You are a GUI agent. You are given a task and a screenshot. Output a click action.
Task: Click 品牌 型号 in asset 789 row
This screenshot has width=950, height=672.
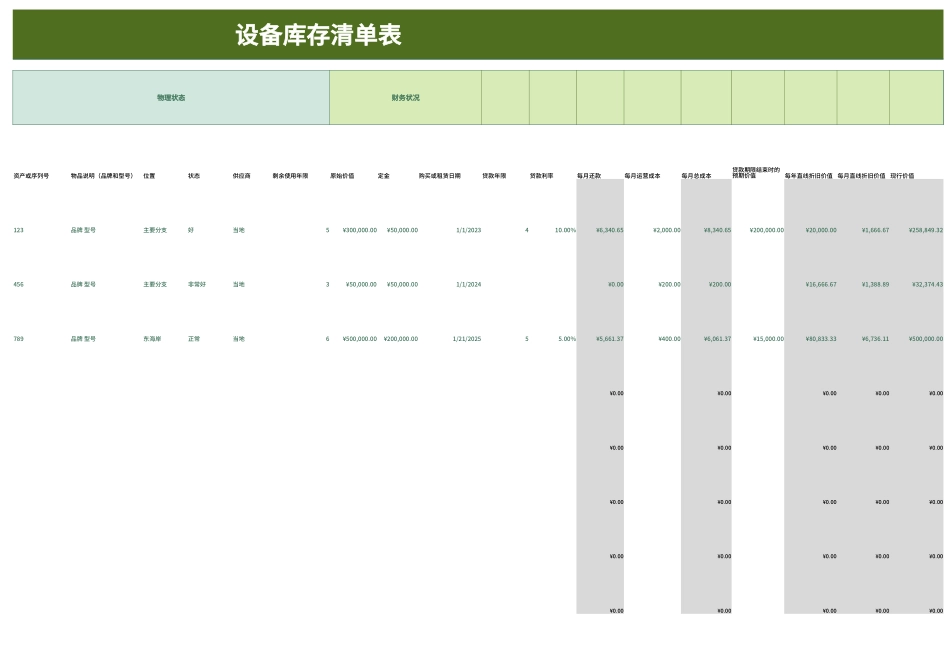pos(83,339)
